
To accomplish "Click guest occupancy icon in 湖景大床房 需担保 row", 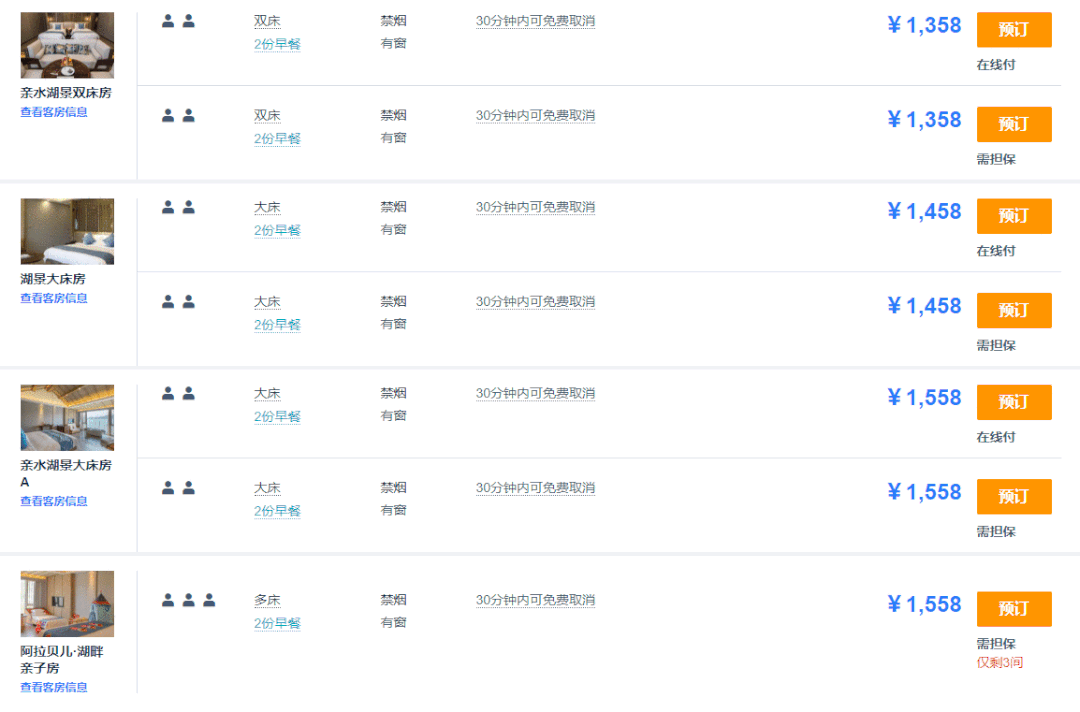I will click(x=178, y=301).
